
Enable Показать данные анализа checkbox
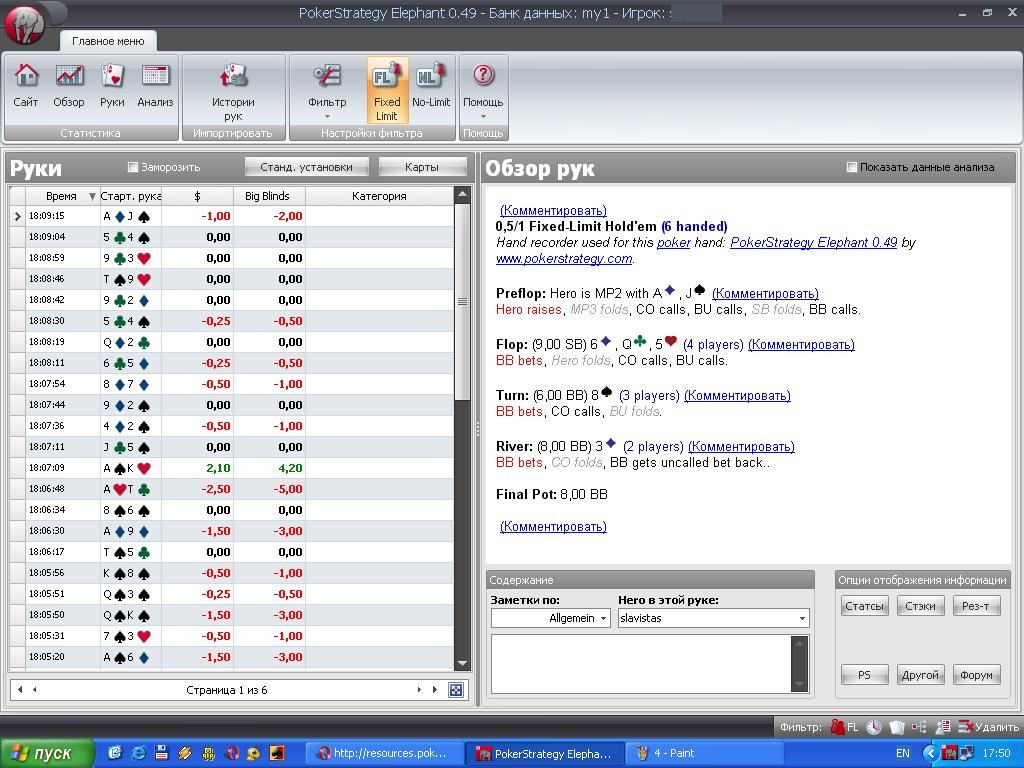pyautogui.click(x=851, y=167)
